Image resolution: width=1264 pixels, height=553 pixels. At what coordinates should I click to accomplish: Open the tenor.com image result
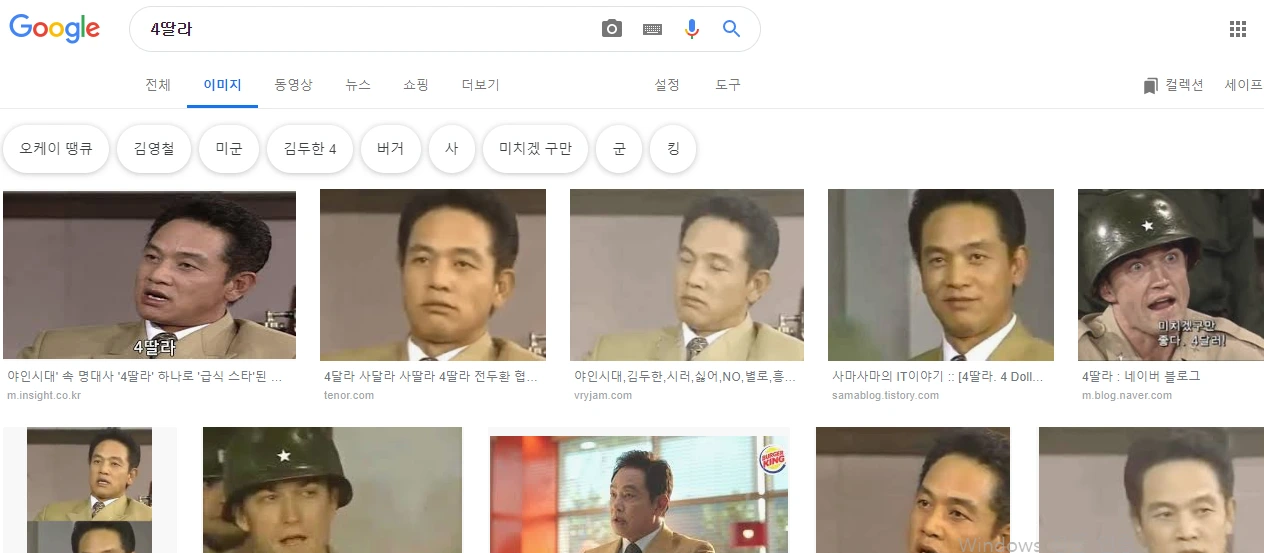pyautogui.click(x=433, y=275)
